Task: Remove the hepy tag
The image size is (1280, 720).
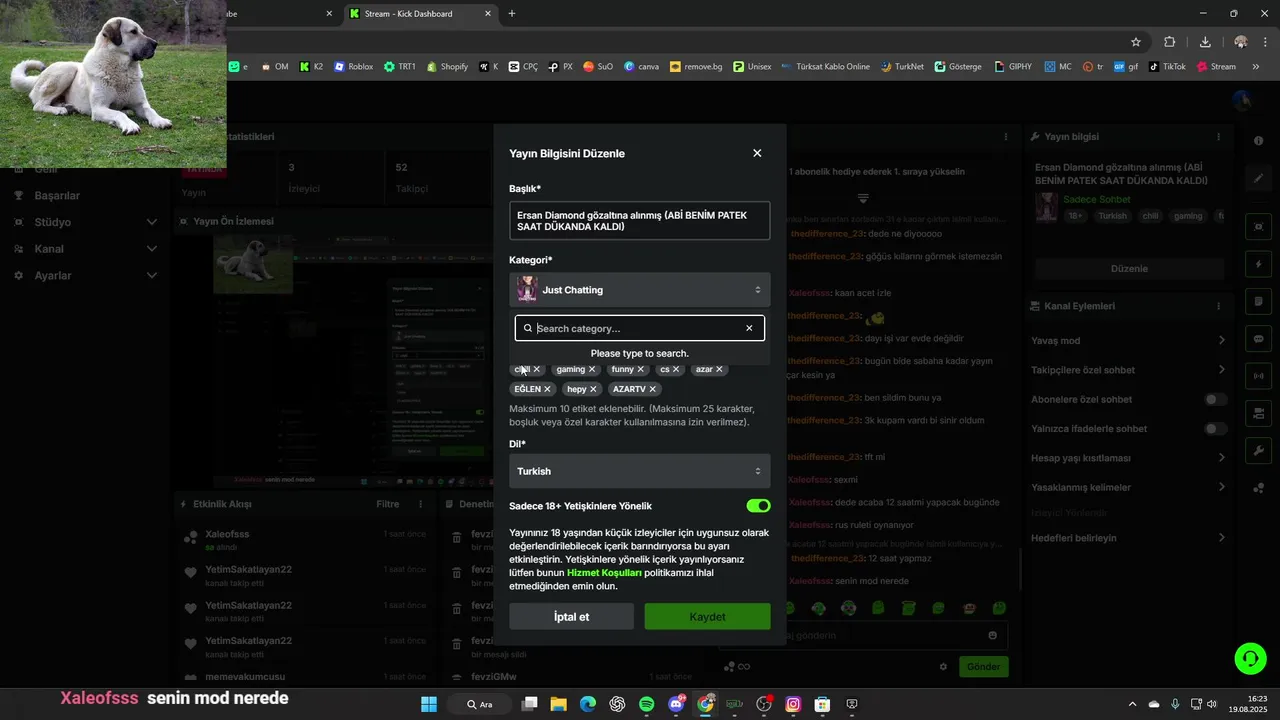Action: [593, 389]
